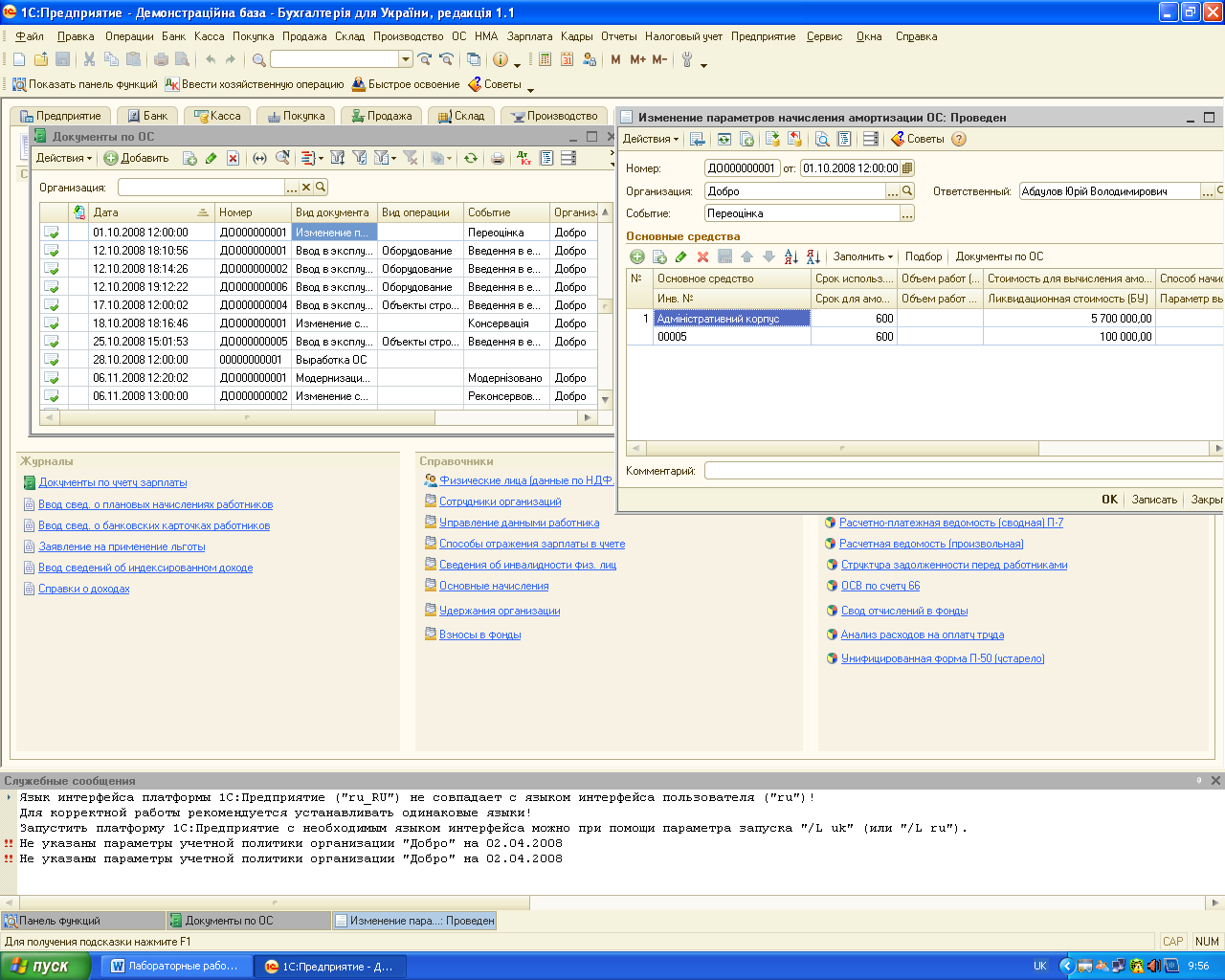Image resolution: width=1225 pixels, height=980 pixels.
Task: Click Подбор button in Основные средства toolbar
Action: point(924,256)
